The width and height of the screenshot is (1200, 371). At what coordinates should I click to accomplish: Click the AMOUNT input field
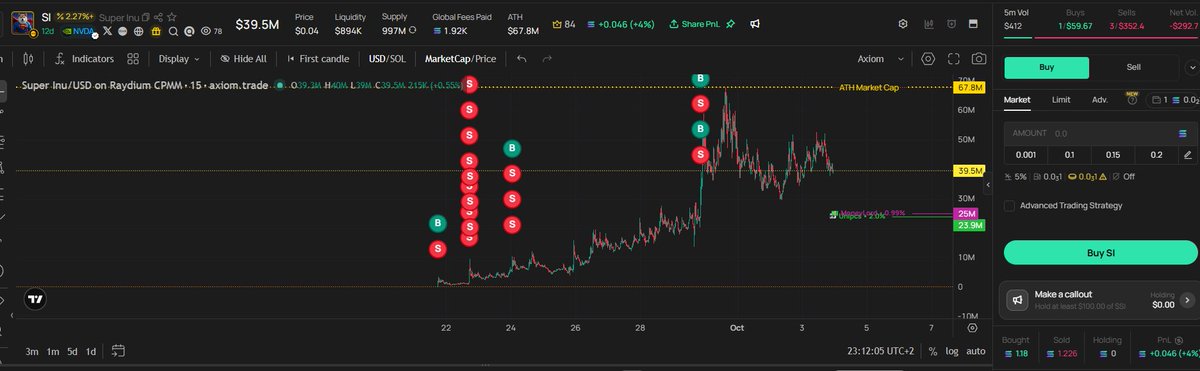tap(1100, 133)
